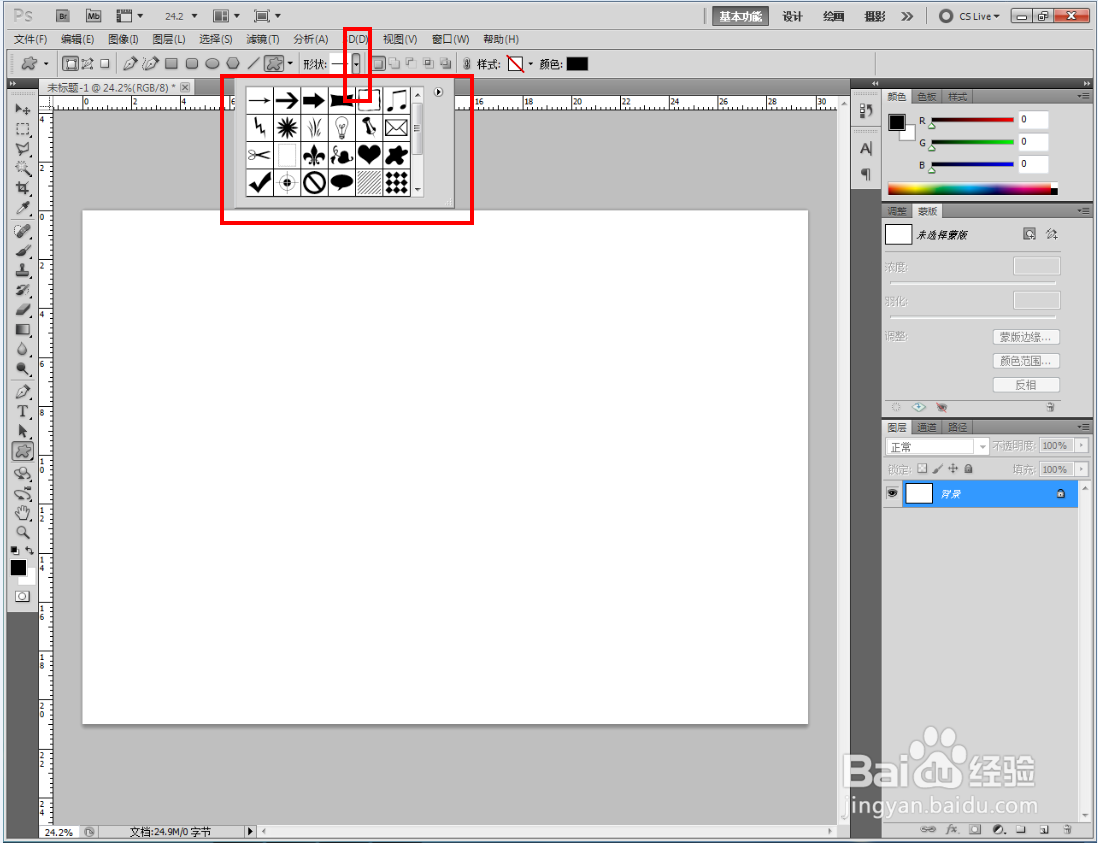Click the 蒙版边缘... button
The image size is (1098, 843).
[x=1026, y=337]
